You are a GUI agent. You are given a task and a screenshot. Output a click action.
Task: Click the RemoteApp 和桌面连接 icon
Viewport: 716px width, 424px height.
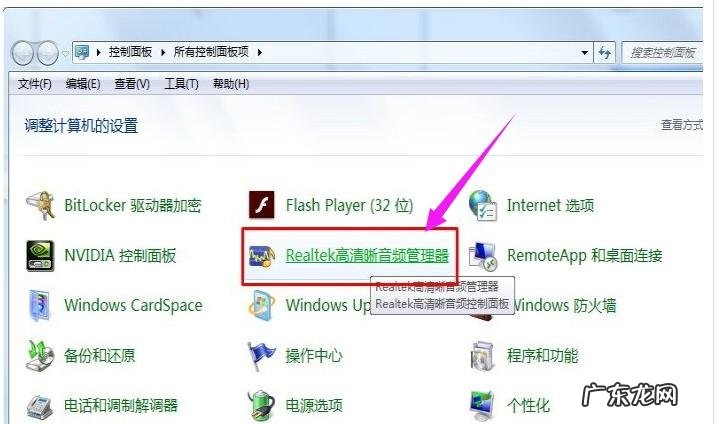click(483, 256)
